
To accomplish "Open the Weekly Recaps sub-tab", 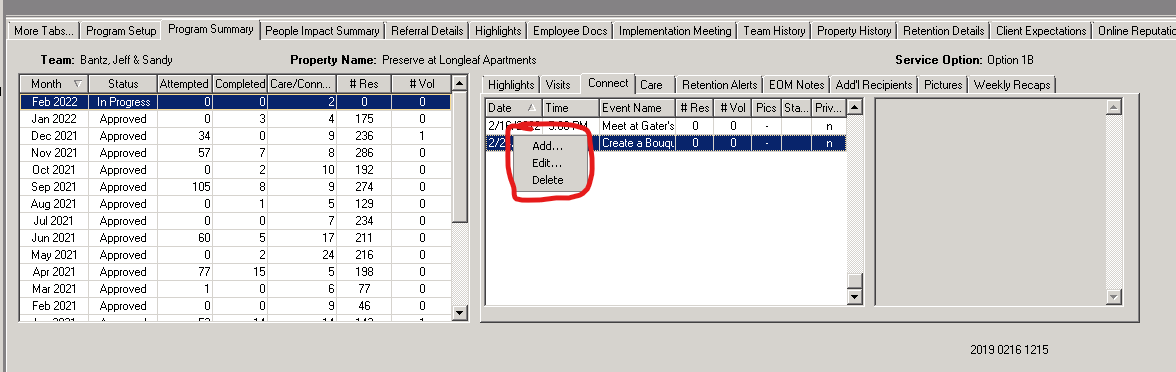I will pyautogui.click(x=1012, y=85).
